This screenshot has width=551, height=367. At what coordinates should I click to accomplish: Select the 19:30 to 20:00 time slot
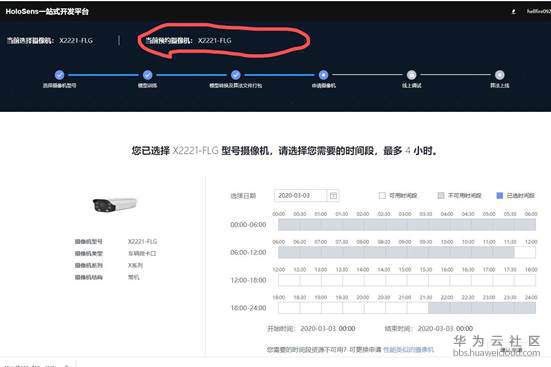(x=353, y=308)
